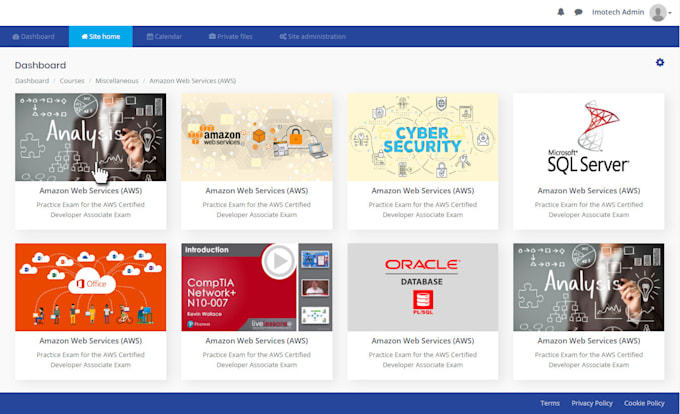Click the Privacy Policy footer link
The height and width of the screenshot is (414, 680).
592,403
